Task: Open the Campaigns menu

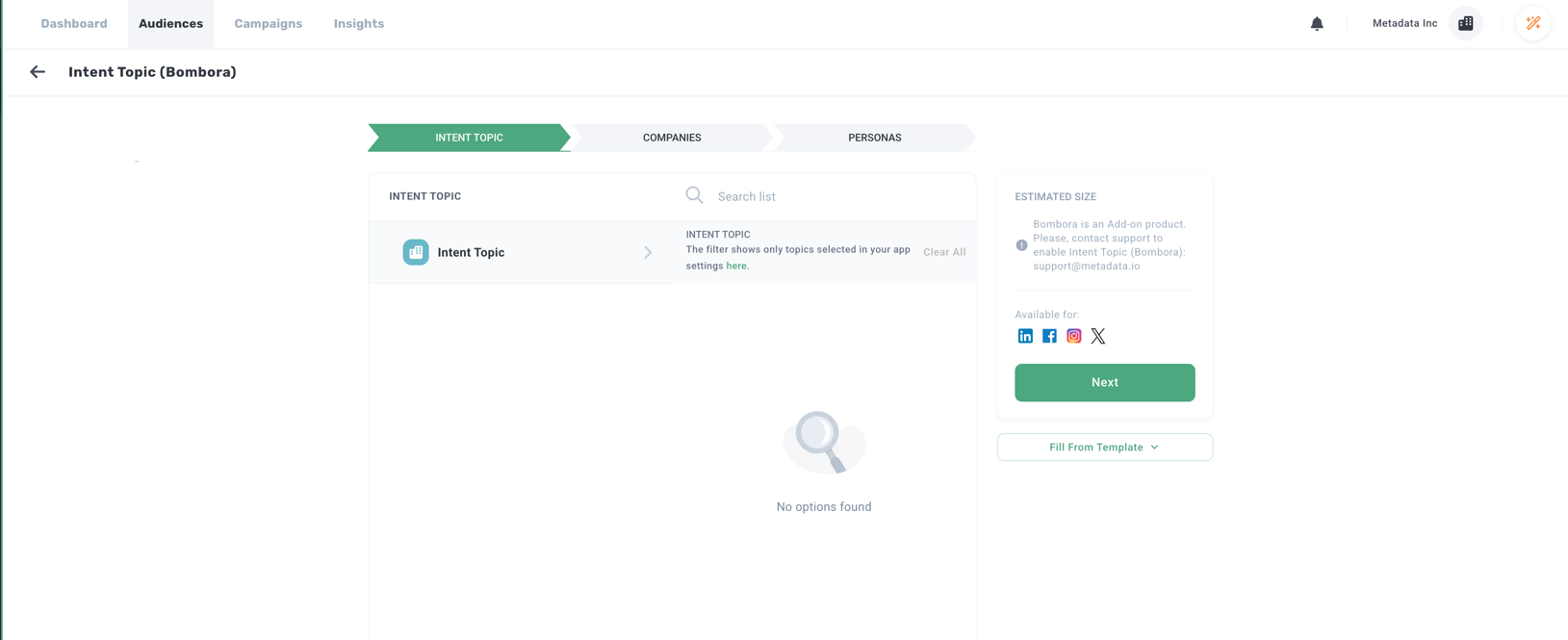Action: tap(268, 24)
